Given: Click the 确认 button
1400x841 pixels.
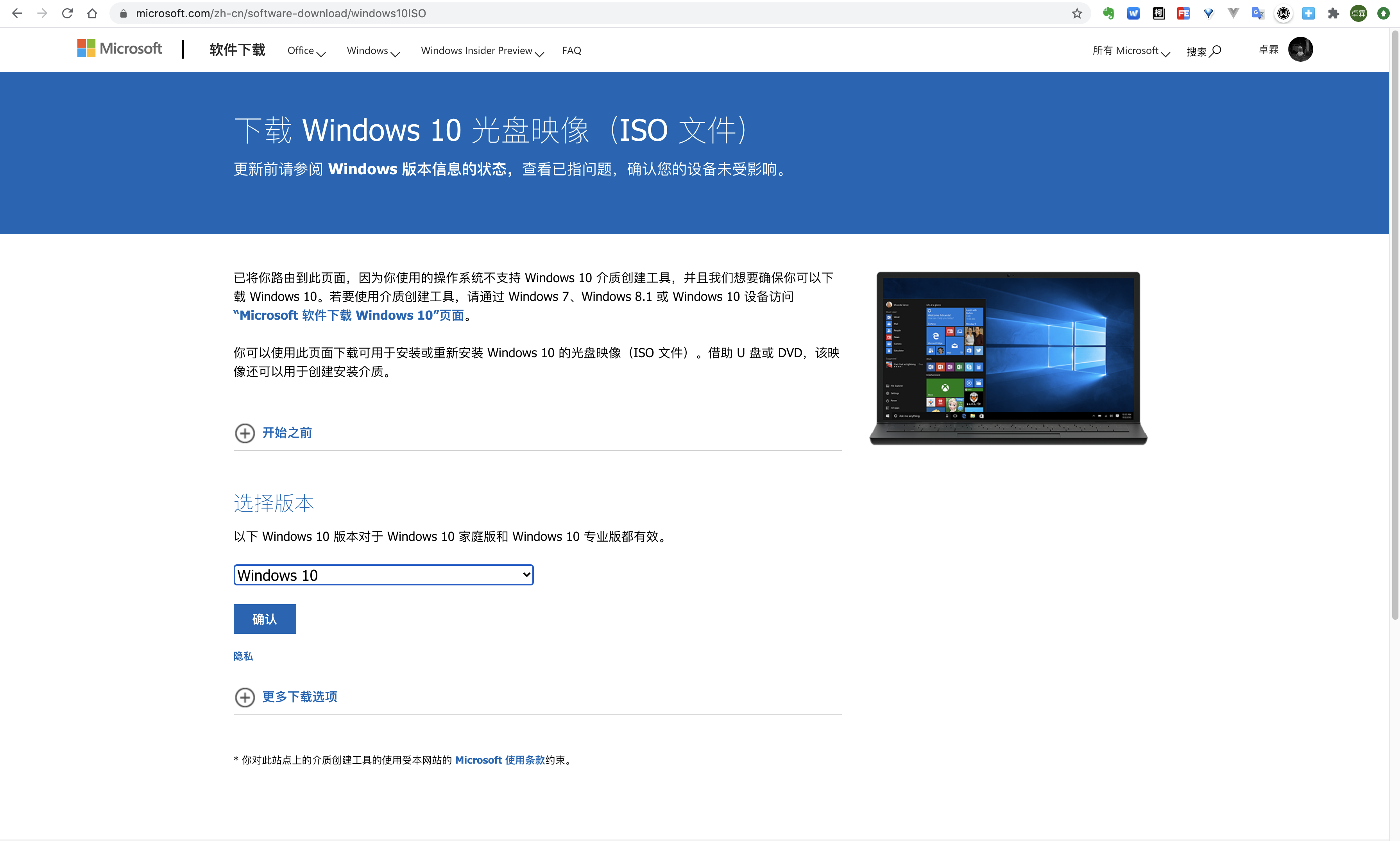Looking at the screenshot, I should click(265, 619).
